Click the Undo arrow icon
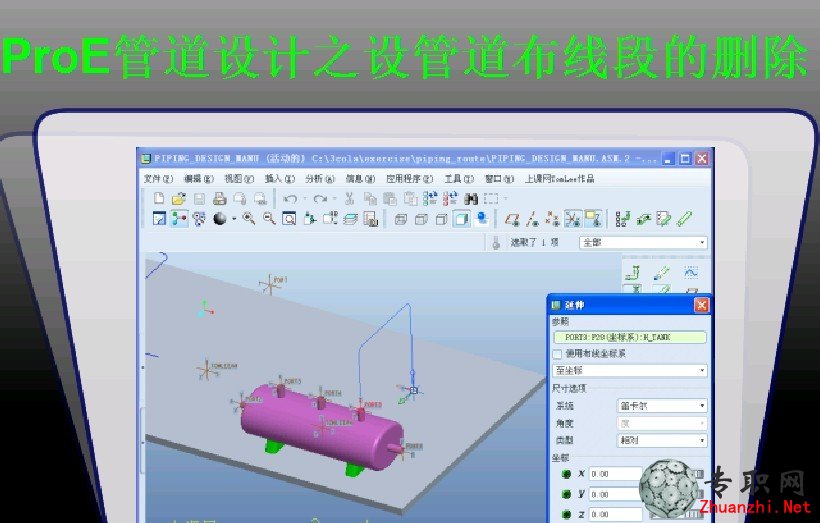 [x=291, y=199]
